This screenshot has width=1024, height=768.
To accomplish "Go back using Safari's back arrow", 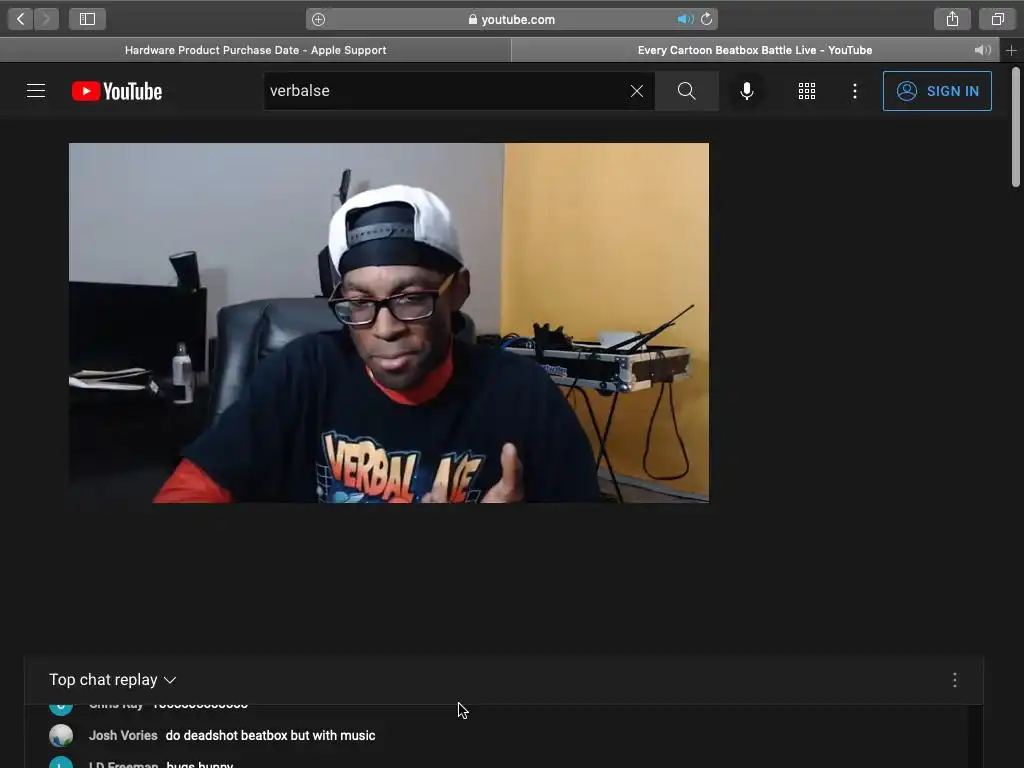I will [21, 19].
